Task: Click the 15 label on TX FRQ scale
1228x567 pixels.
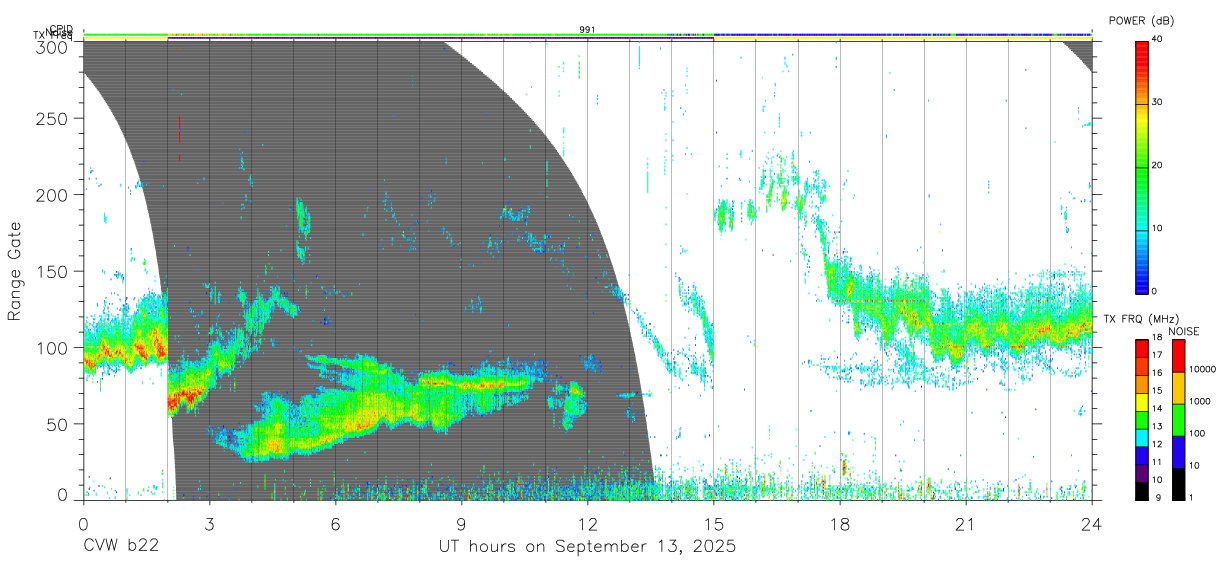Action: point(1156,391)
